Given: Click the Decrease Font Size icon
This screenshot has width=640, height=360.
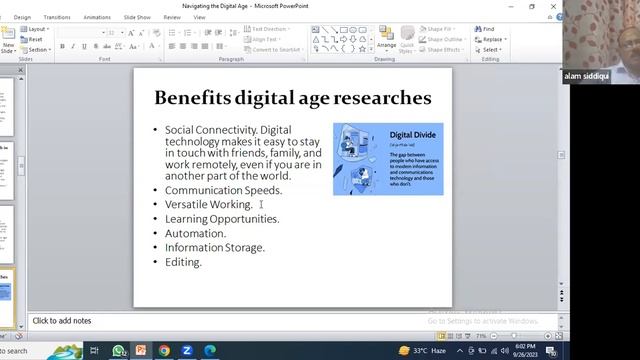Looking at the screenshot, I should (x=141, y=33).
